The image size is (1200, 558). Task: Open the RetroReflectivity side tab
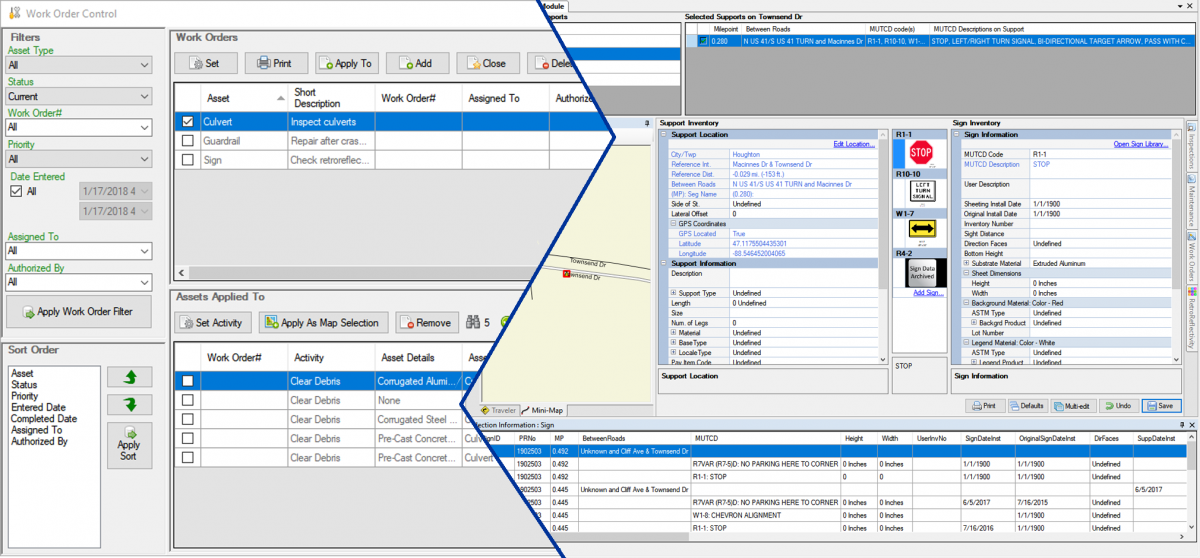point(1191,320)
